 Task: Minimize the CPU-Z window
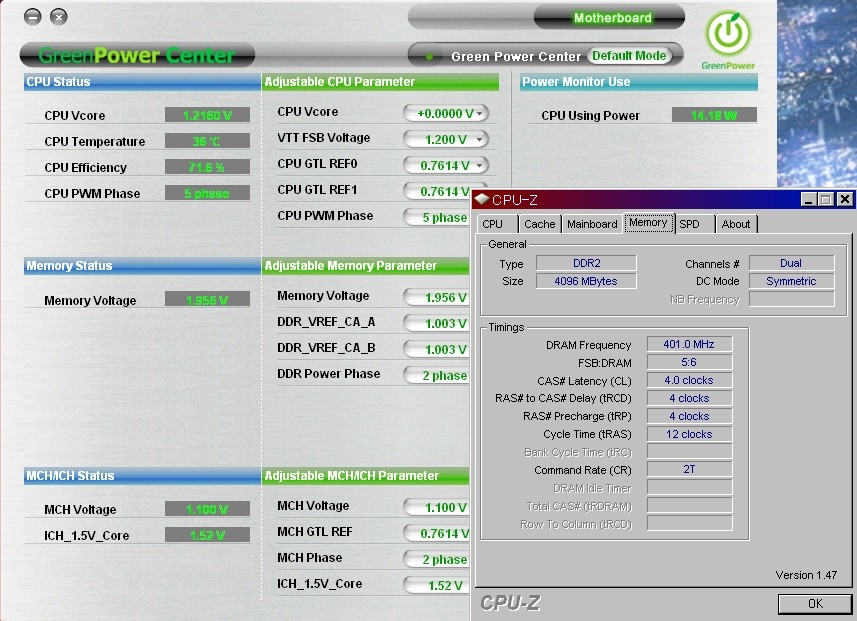tap(808, 200)
